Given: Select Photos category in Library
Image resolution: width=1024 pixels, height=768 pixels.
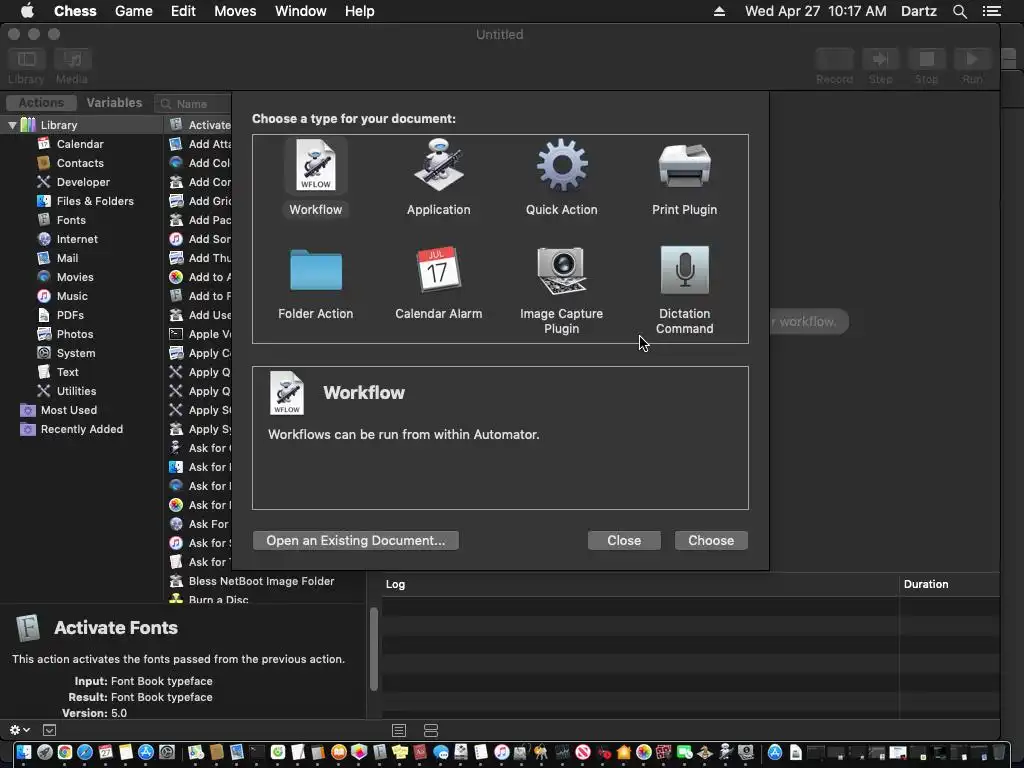Looking at the screenshot, I should click(74, 333).
